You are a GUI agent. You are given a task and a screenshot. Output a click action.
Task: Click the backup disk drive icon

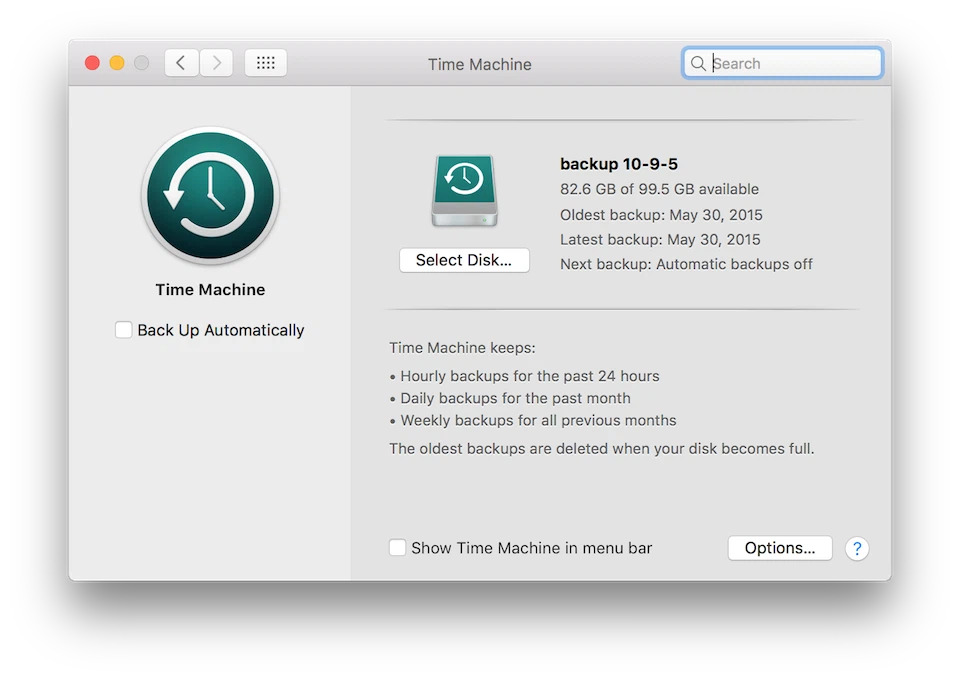[464, 191]
